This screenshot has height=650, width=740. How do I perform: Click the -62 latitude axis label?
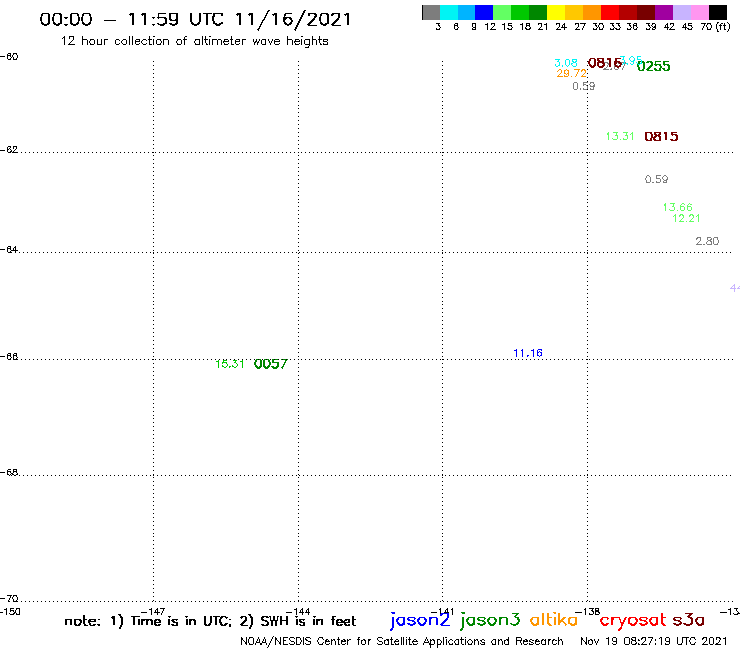pos(9,150)
